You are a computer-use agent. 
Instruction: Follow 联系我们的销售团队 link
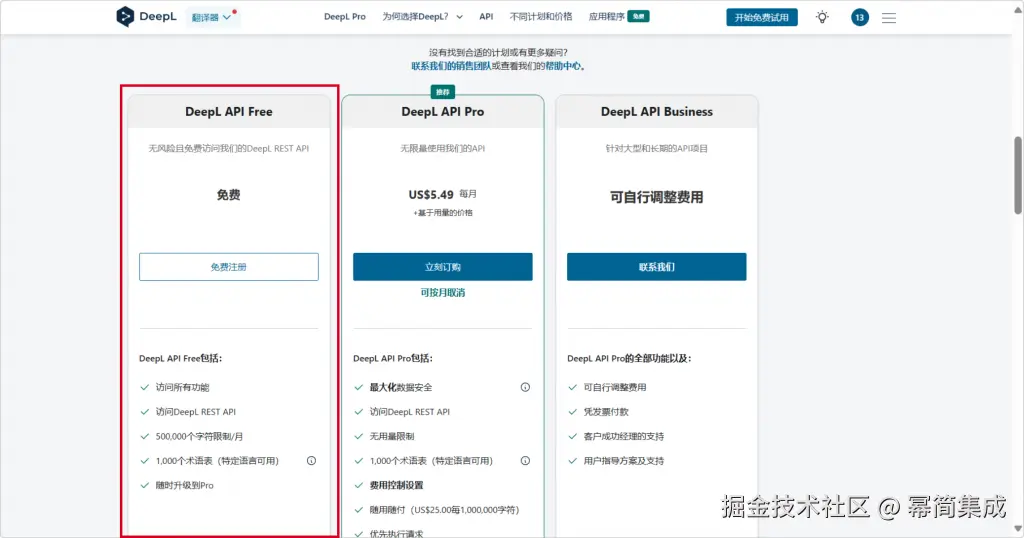451,66
